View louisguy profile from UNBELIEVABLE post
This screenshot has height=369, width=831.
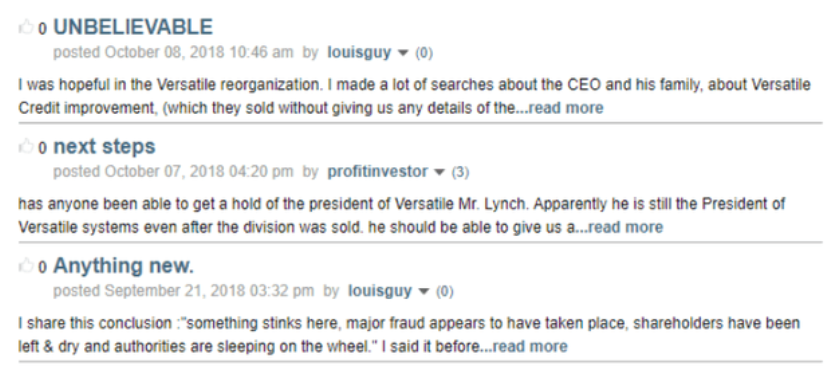pos(359,52)
